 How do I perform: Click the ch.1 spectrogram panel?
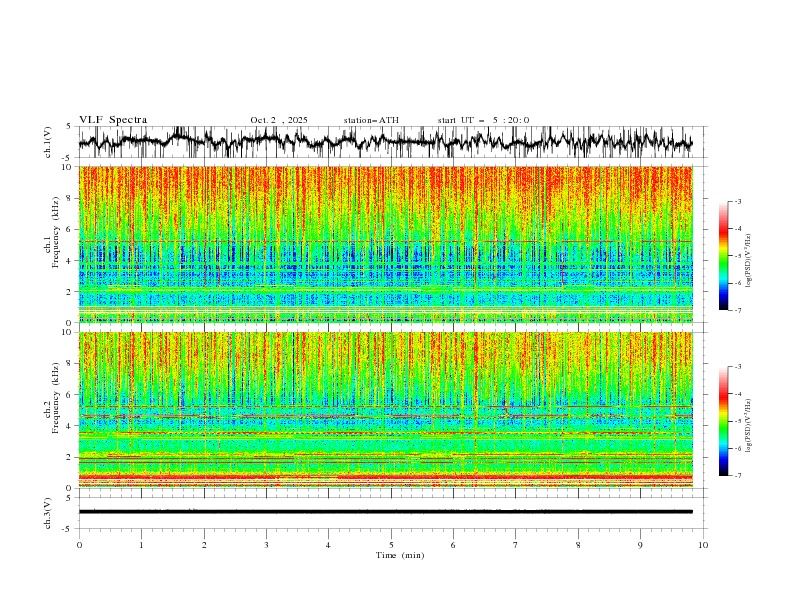385,244
